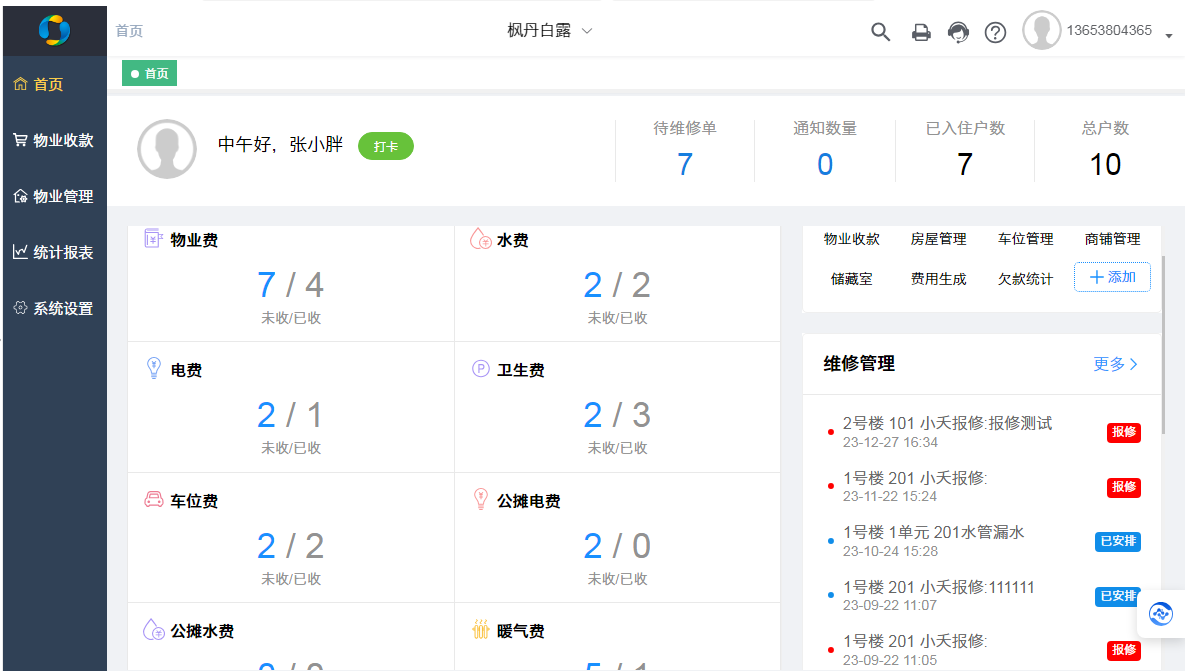Open the customer service headset icon

(958, 32)
